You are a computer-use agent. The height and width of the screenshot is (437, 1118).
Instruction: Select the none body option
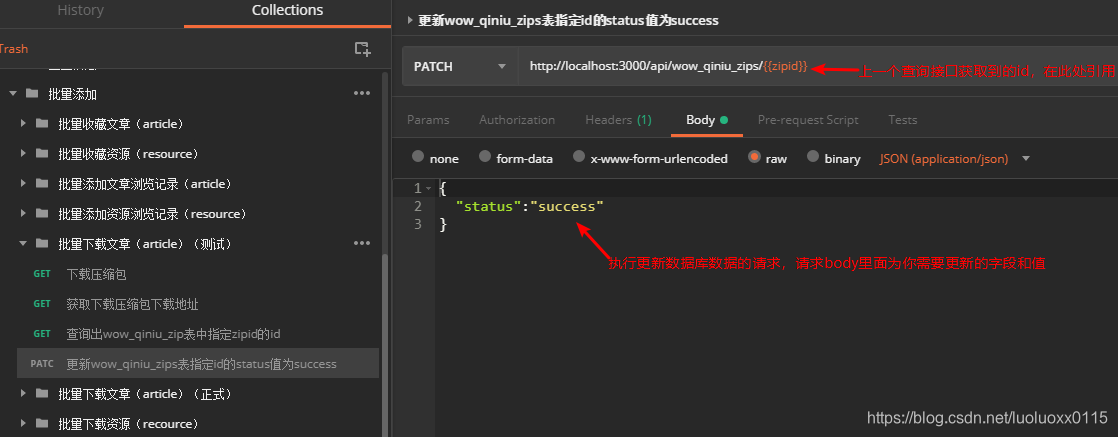tap(418, 157)
